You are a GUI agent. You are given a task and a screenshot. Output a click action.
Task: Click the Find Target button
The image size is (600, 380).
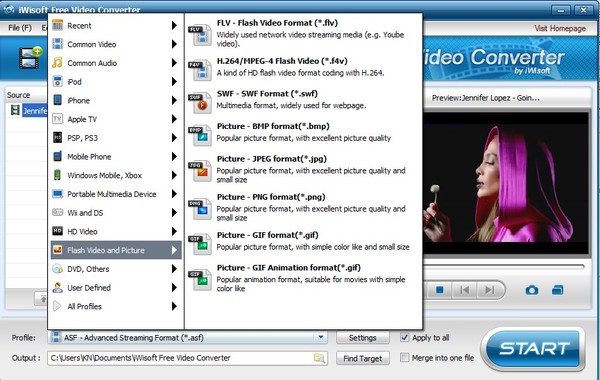click(x=363, y=358)
